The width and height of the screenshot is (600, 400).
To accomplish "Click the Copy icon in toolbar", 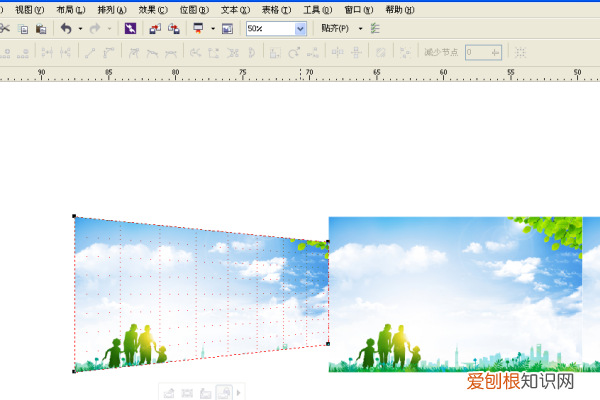I will pyautogui.click(x=24, y=29).
